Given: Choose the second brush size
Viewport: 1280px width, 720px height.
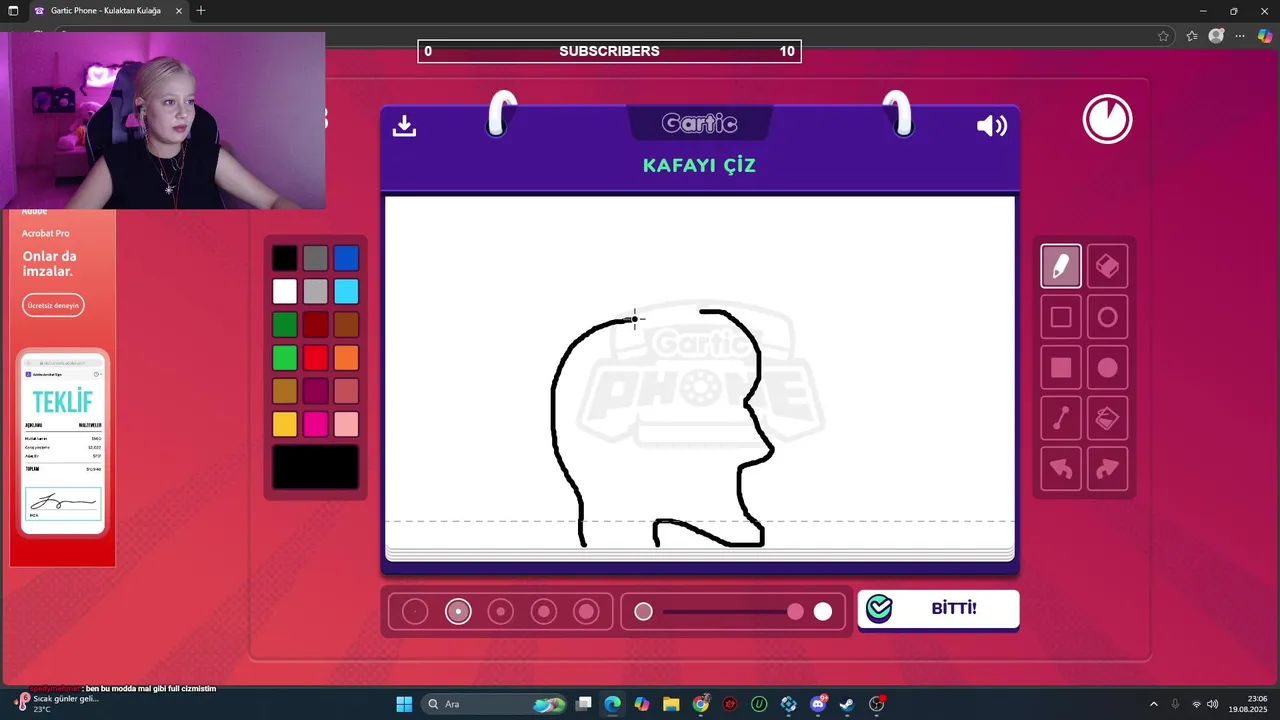Looking at the screenshot, I should (x=458, y=611).
